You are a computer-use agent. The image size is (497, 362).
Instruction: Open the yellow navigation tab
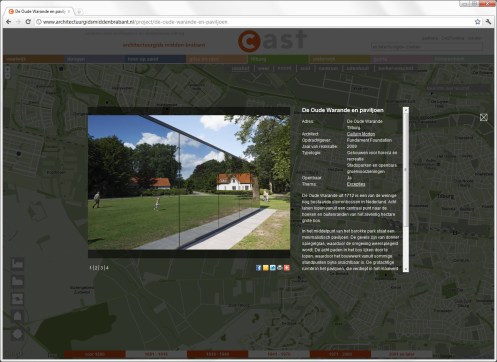(339, 59)
